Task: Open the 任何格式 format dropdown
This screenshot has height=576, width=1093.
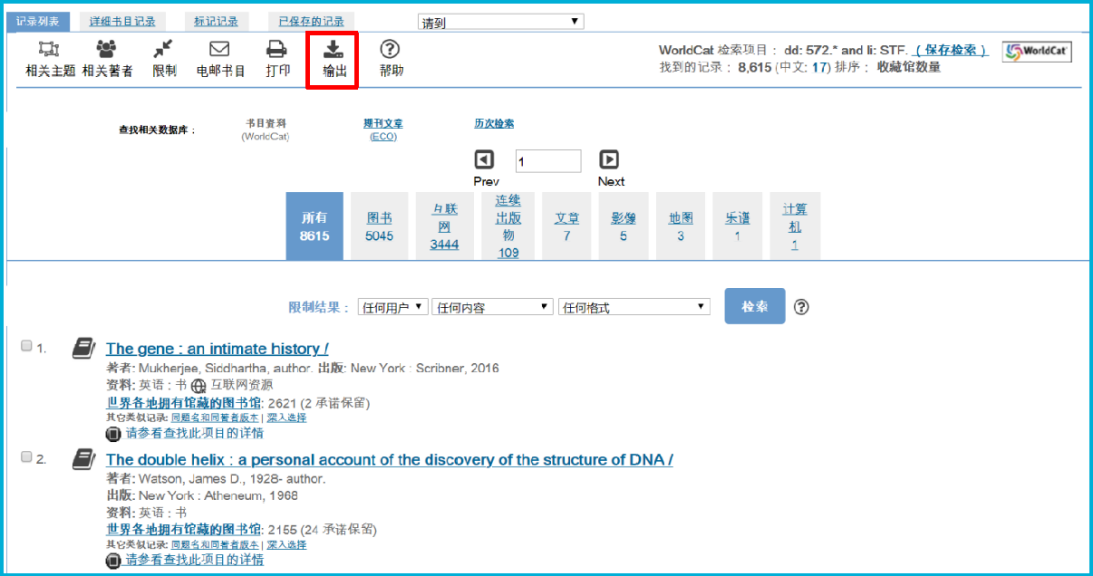Action: click(x=634, y=307)
